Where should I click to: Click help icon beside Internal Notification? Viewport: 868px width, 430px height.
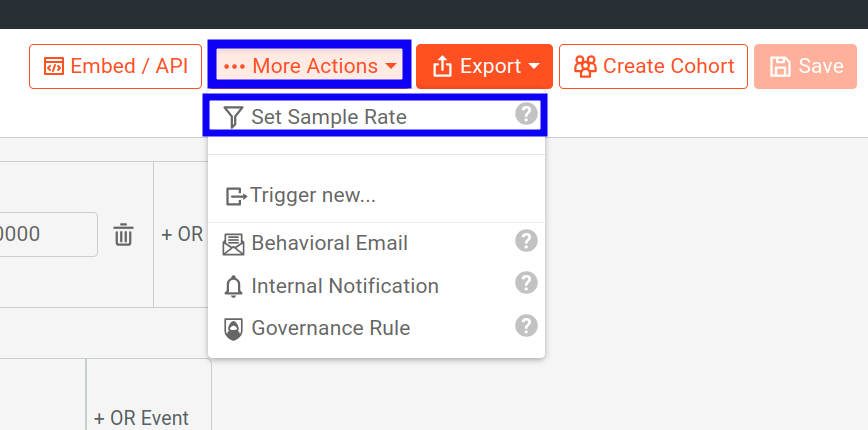(526, 283)
